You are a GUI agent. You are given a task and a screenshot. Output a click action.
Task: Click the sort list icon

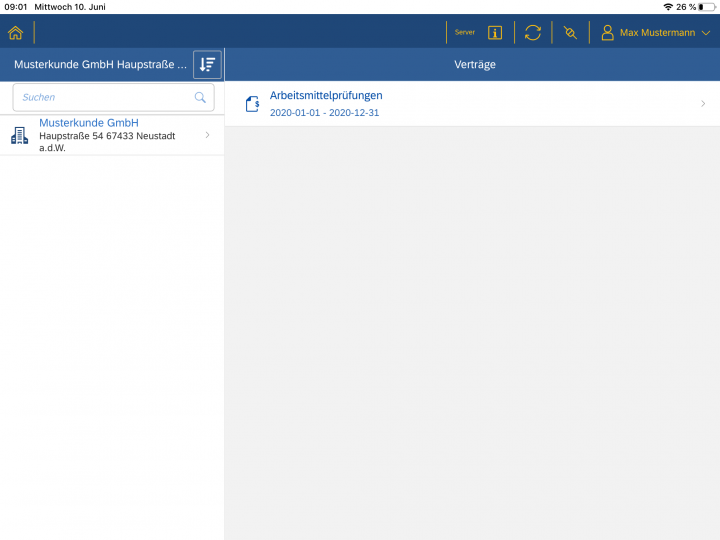tap(207, 64)
